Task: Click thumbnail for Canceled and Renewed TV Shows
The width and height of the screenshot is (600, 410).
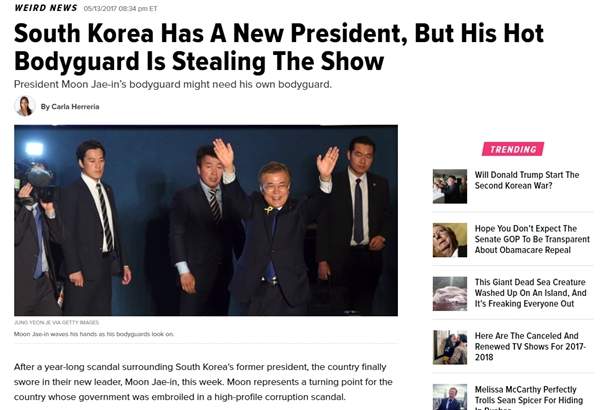Action: pyautogui.click(x=450, y=347)
